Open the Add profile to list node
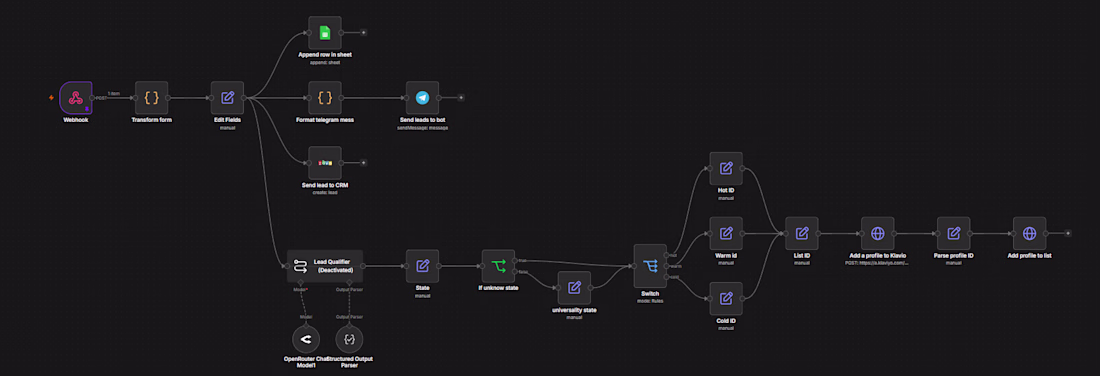The height and width of the screenshot is (376, 1100). coord(1029,234)
